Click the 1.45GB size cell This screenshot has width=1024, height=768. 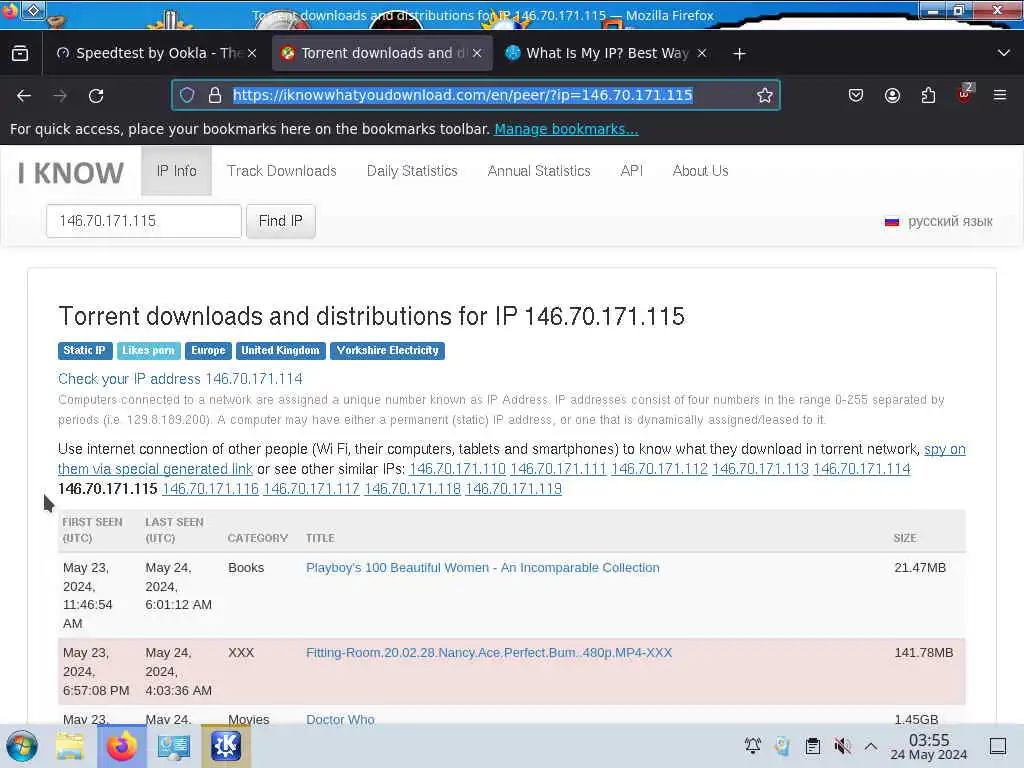click(916, 719)
